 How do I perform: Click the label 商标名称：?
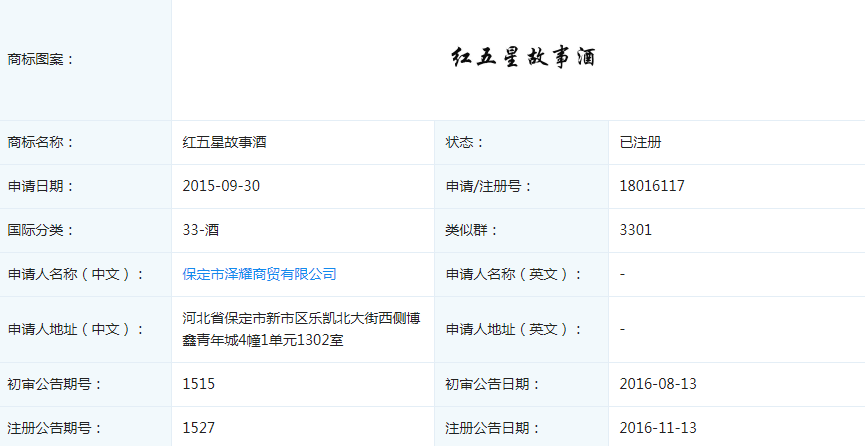[41, 142]
